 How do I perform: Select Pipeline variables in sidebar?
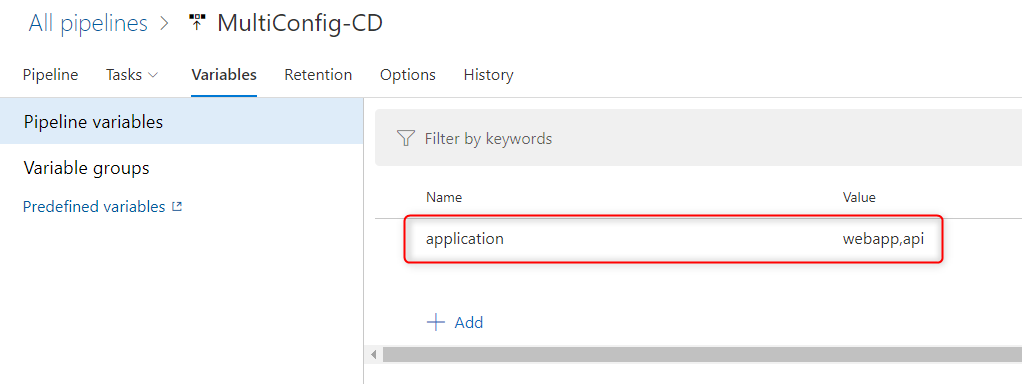(181, 121)
